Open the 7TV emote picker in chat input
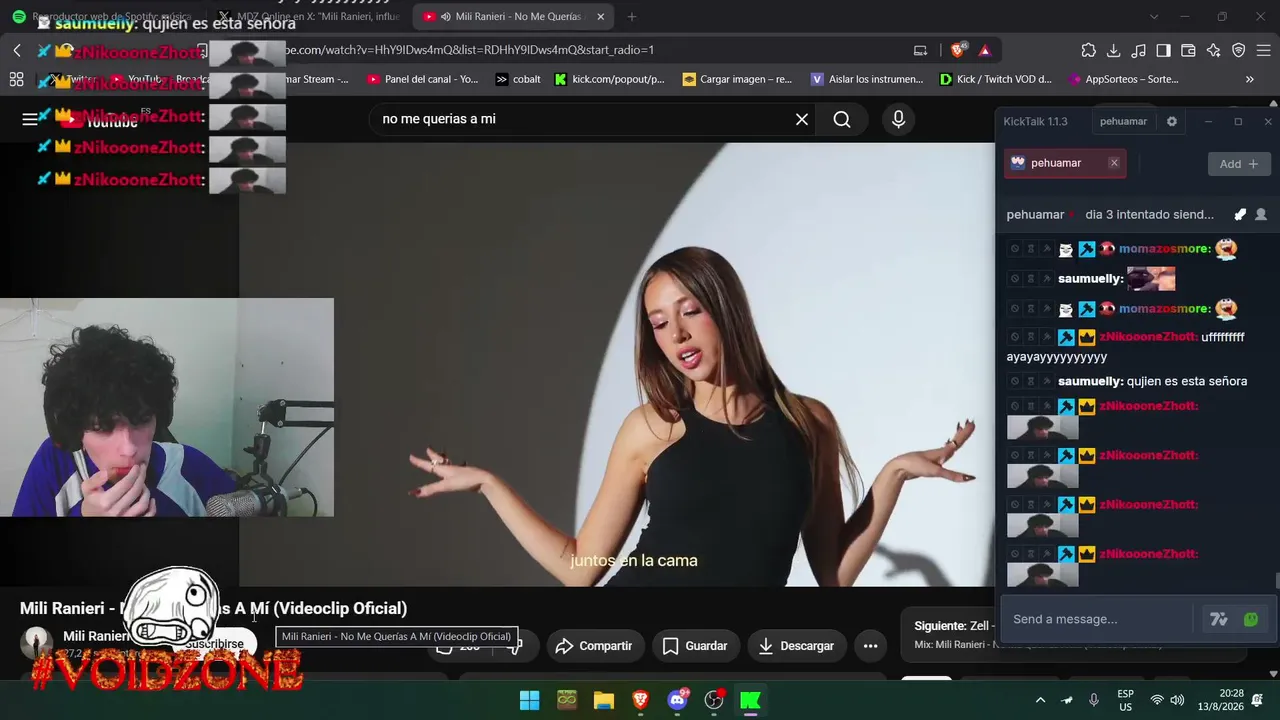The height and width of the screenshot is (720, 1280). [x=1219, y=619]
